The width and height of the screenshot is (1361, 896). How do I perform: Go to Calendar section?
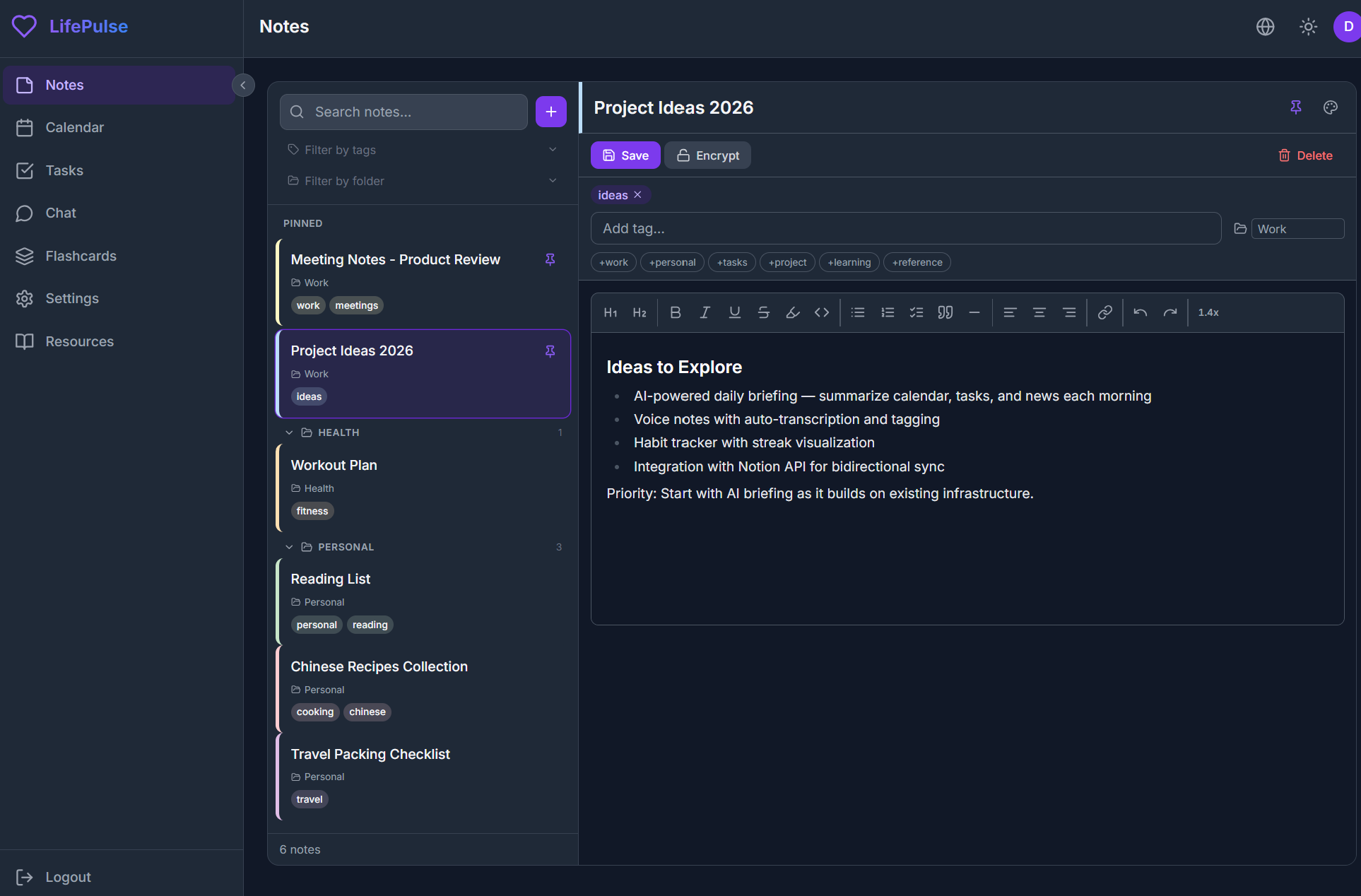tap(74, 127)
